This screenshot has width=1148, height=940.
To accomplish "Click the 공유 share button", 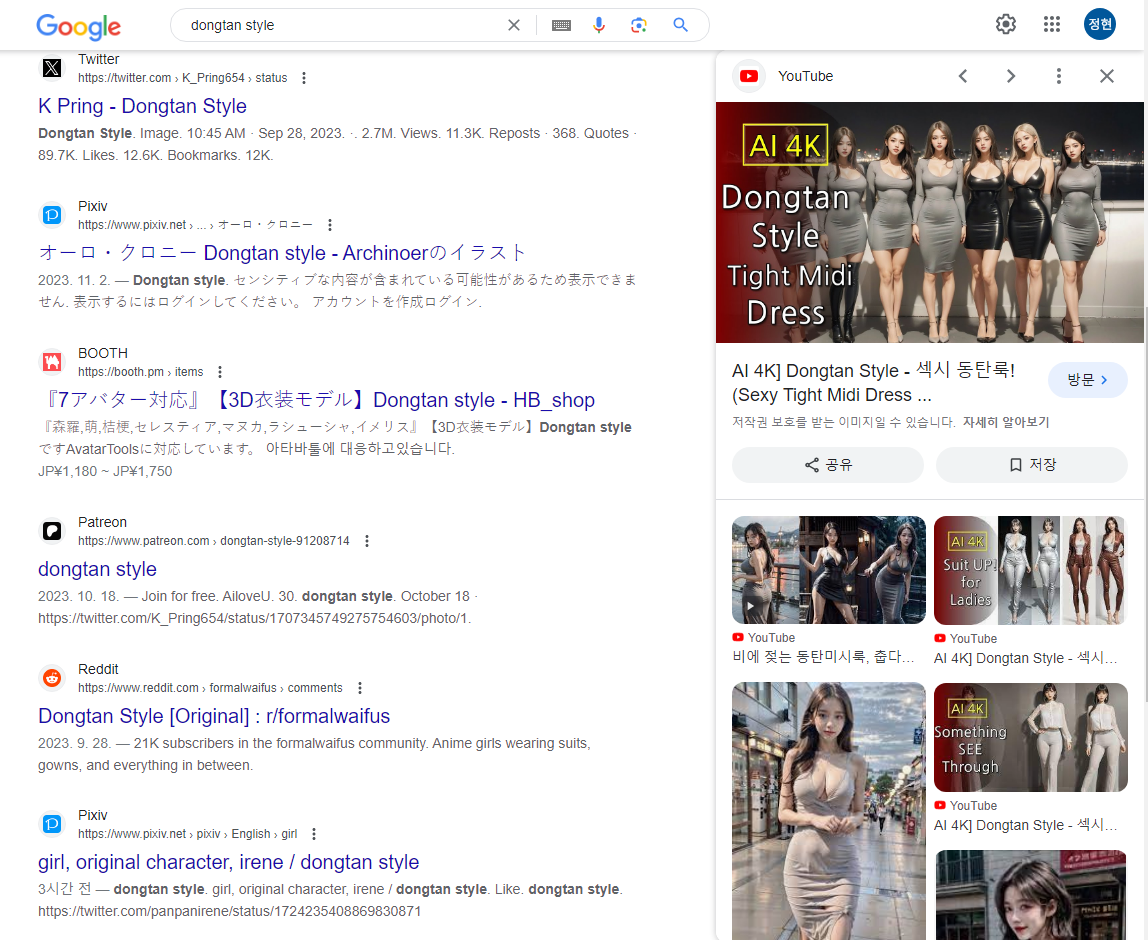I will tap(828, 465).
